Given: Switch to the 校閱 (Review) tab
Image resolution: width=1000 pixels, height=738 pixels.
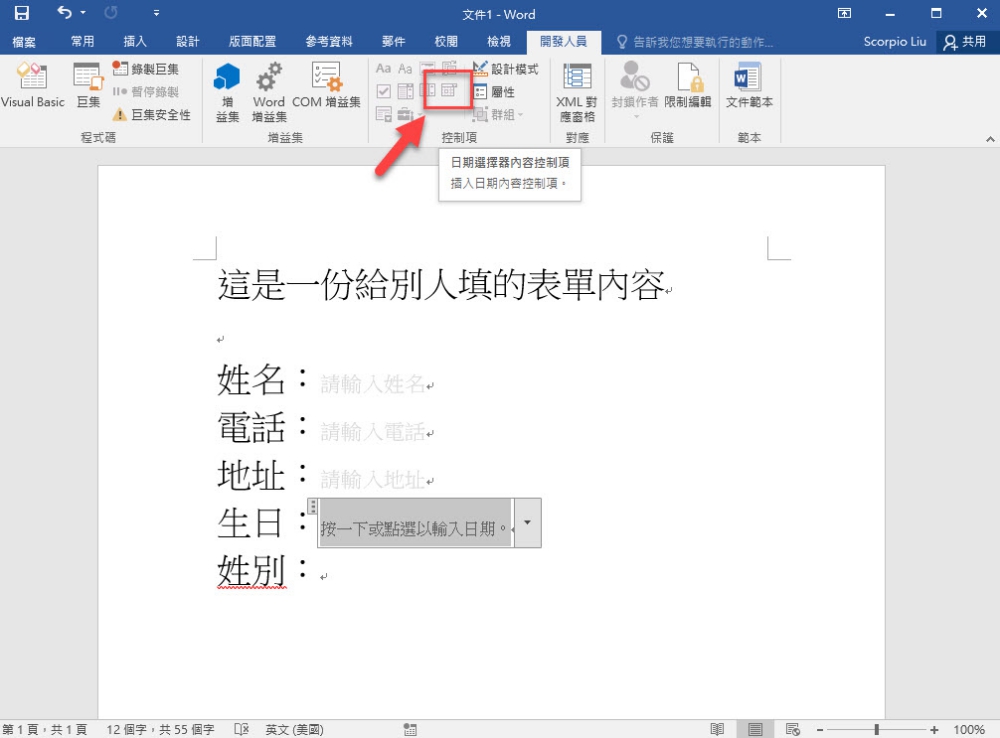Looking at the screenshot, I should [446, 41].
